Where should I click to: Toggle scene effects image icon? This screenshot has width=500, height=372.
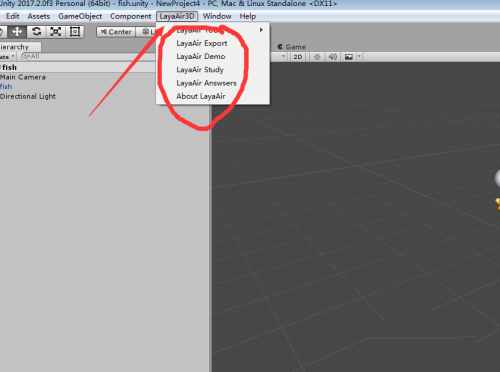coord(349,57)
